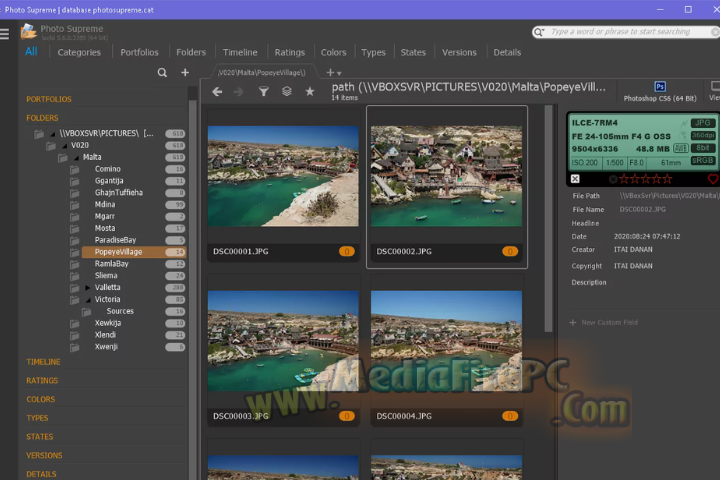Viewport: 720px width, 480px height.
Task: Open the filter funnel icon
Action: (x=264, y=91)
